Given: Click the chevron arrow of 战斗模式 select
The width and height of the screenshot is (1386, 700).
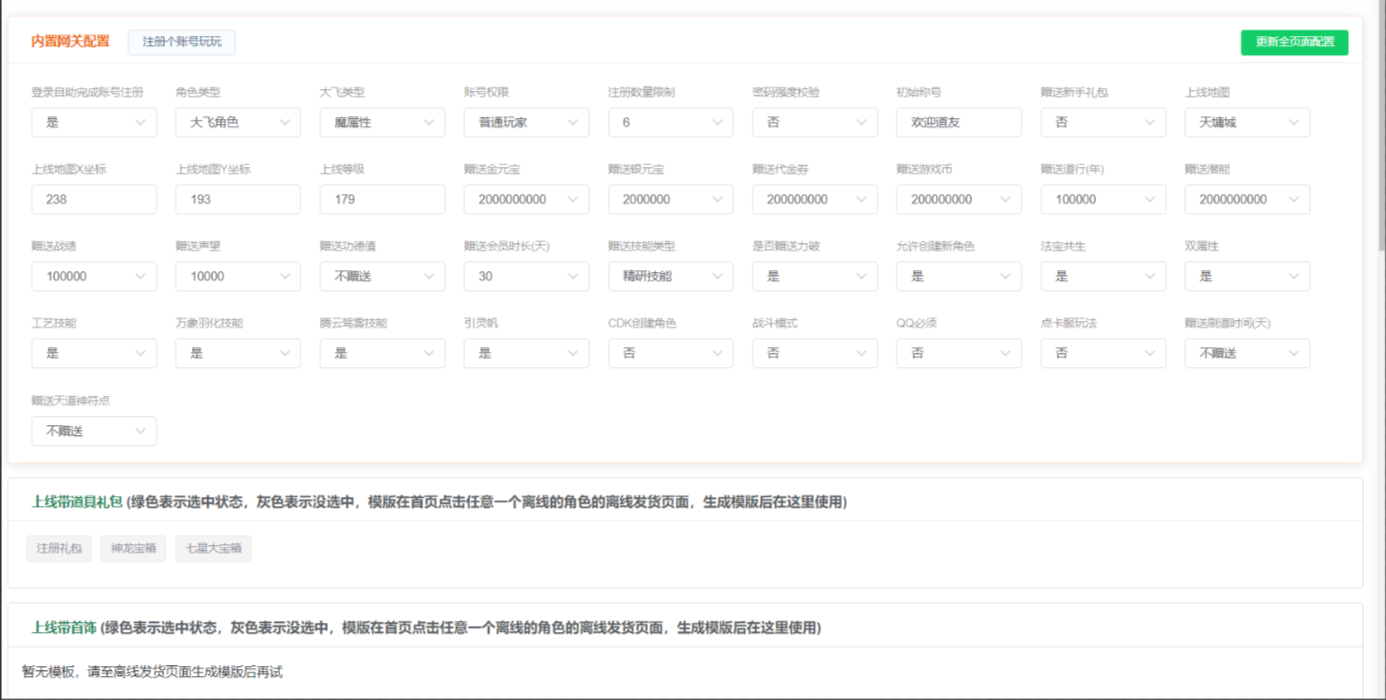Looking at the screenshot, I should [x=862, y=353].
